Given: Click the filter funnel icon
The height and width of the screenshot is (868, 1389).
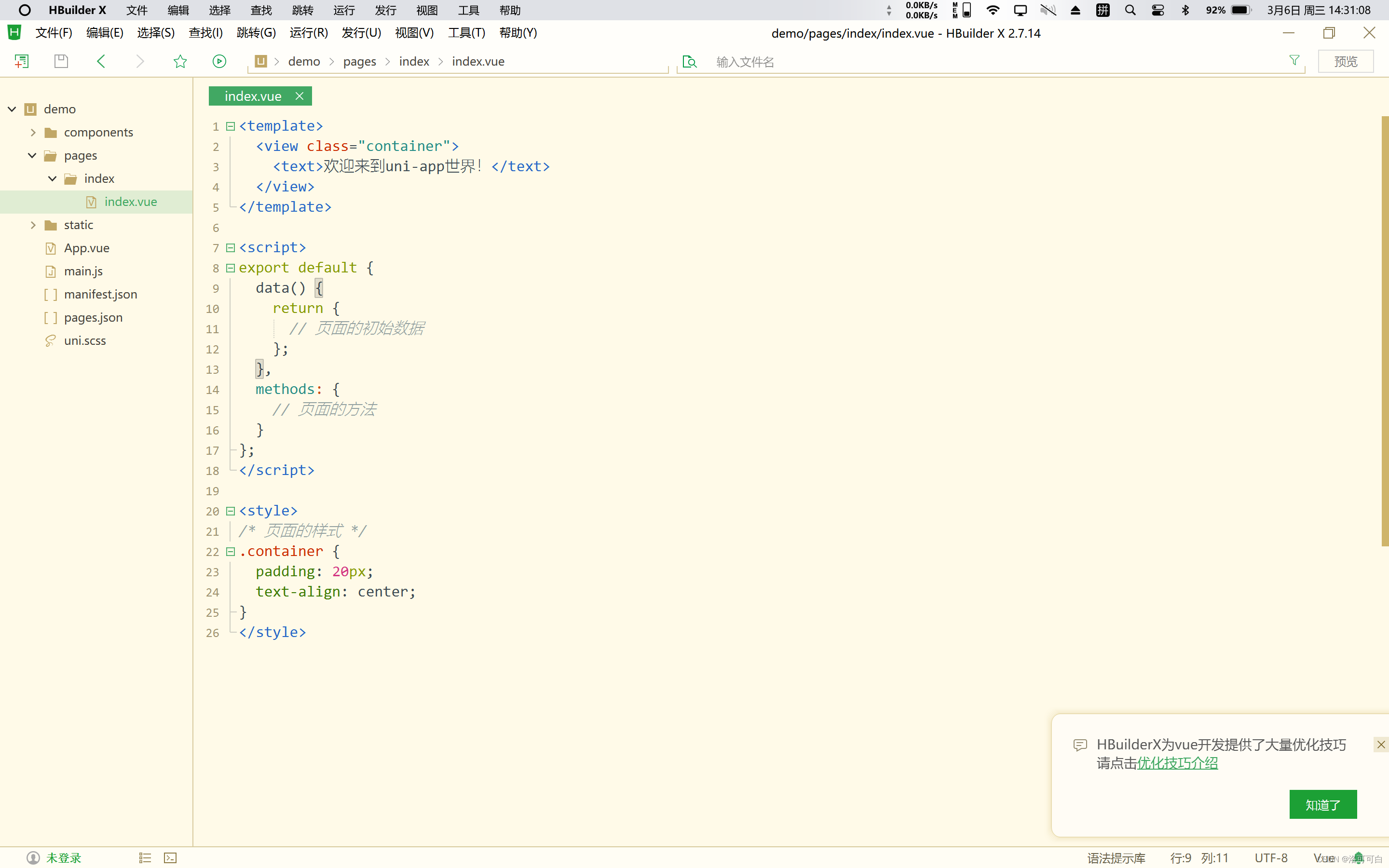Looking at the screenshot, I should click(1294, 60).
